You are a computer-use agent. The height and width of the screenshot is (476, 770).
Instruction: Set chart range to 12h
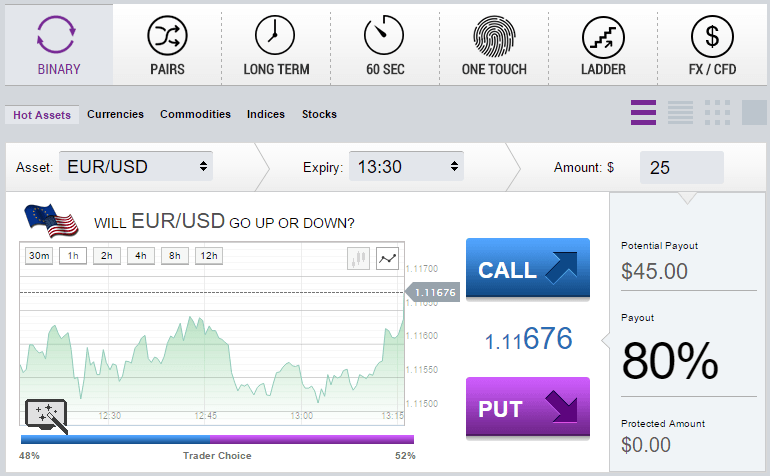point(209,256)
